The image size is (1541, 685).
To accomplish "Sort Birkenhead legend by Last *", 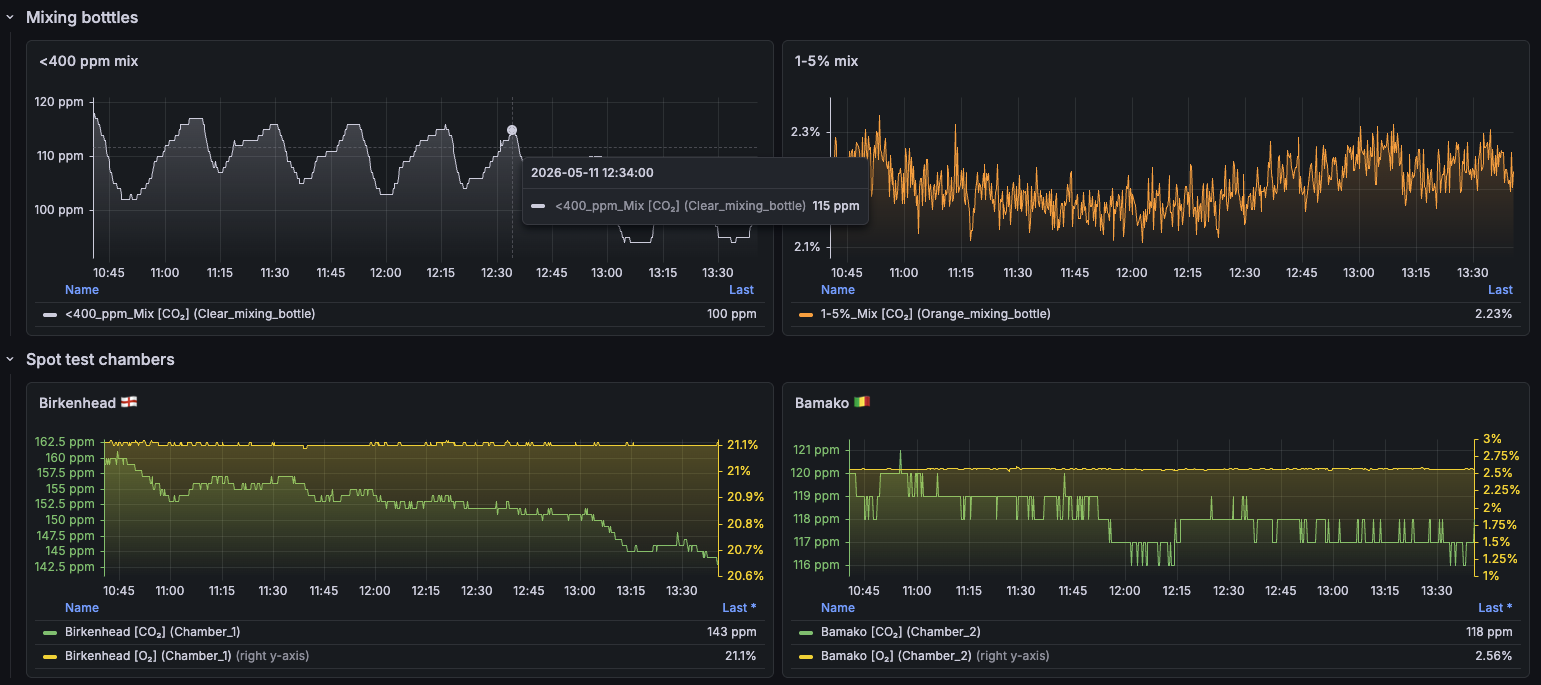I will pyautogui.click(x=739, y=608).
